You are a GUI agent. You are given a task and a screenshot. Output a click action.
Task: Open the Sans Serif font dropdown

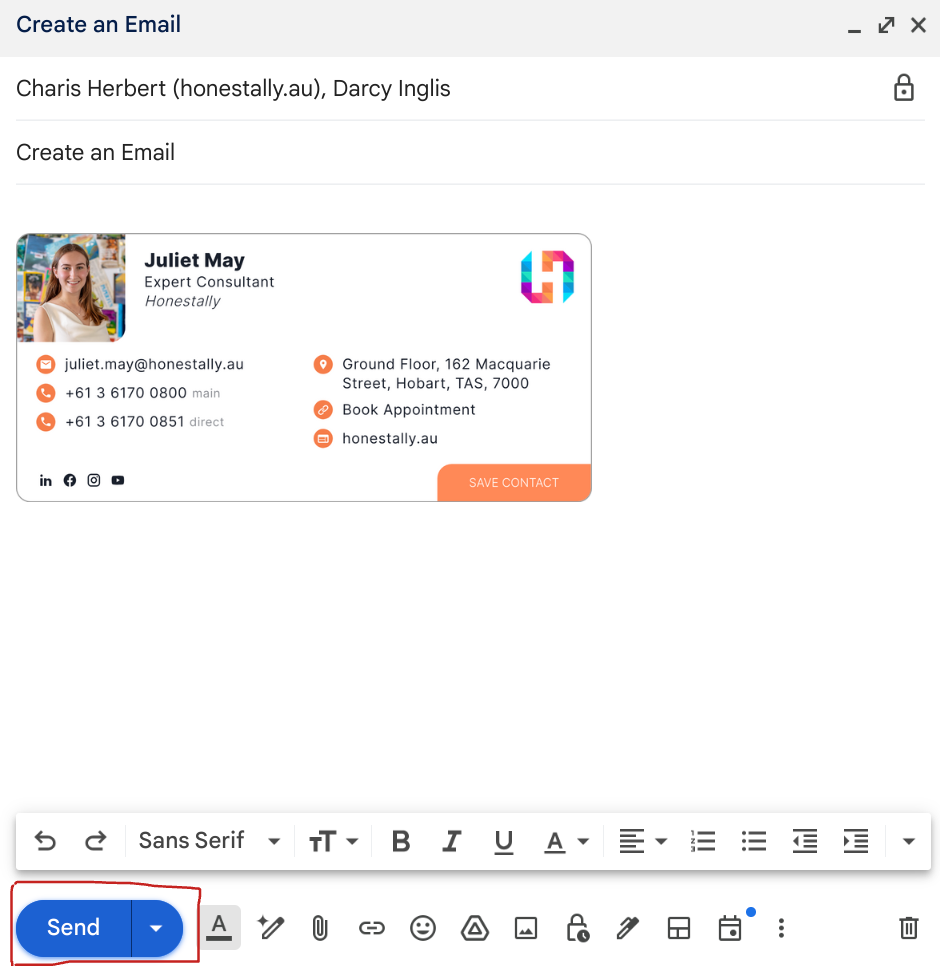[209, 841]
